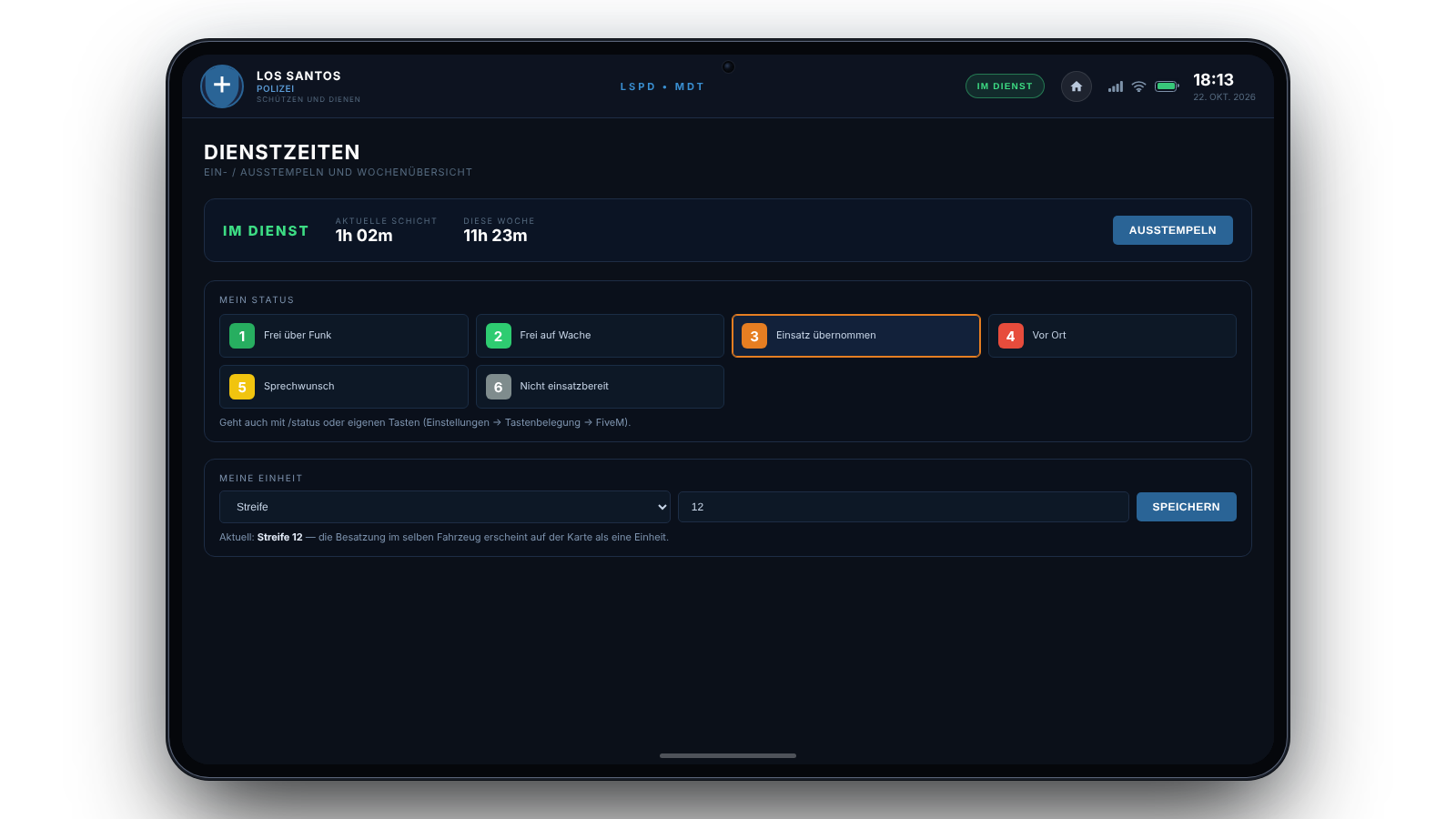Set status to Frei über Funk

[344, 336]
